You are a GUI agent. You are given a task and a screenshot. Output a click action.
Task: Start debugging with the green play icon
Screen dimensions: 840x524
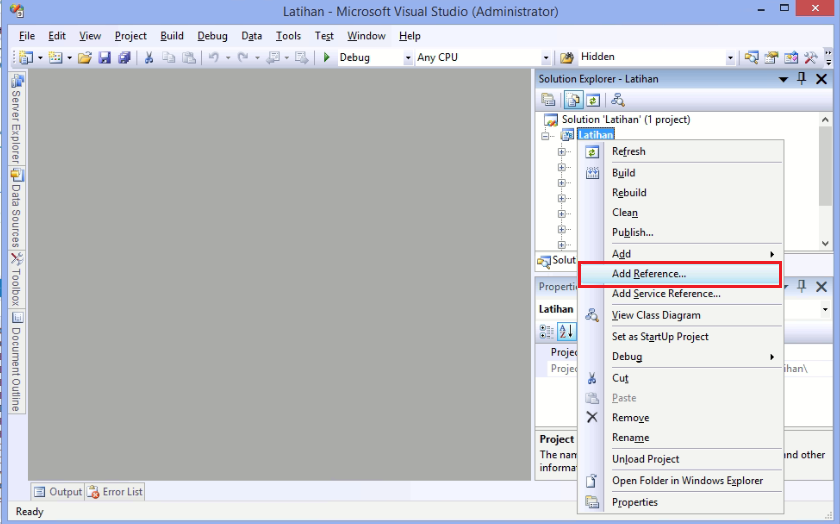coord(326,57)
